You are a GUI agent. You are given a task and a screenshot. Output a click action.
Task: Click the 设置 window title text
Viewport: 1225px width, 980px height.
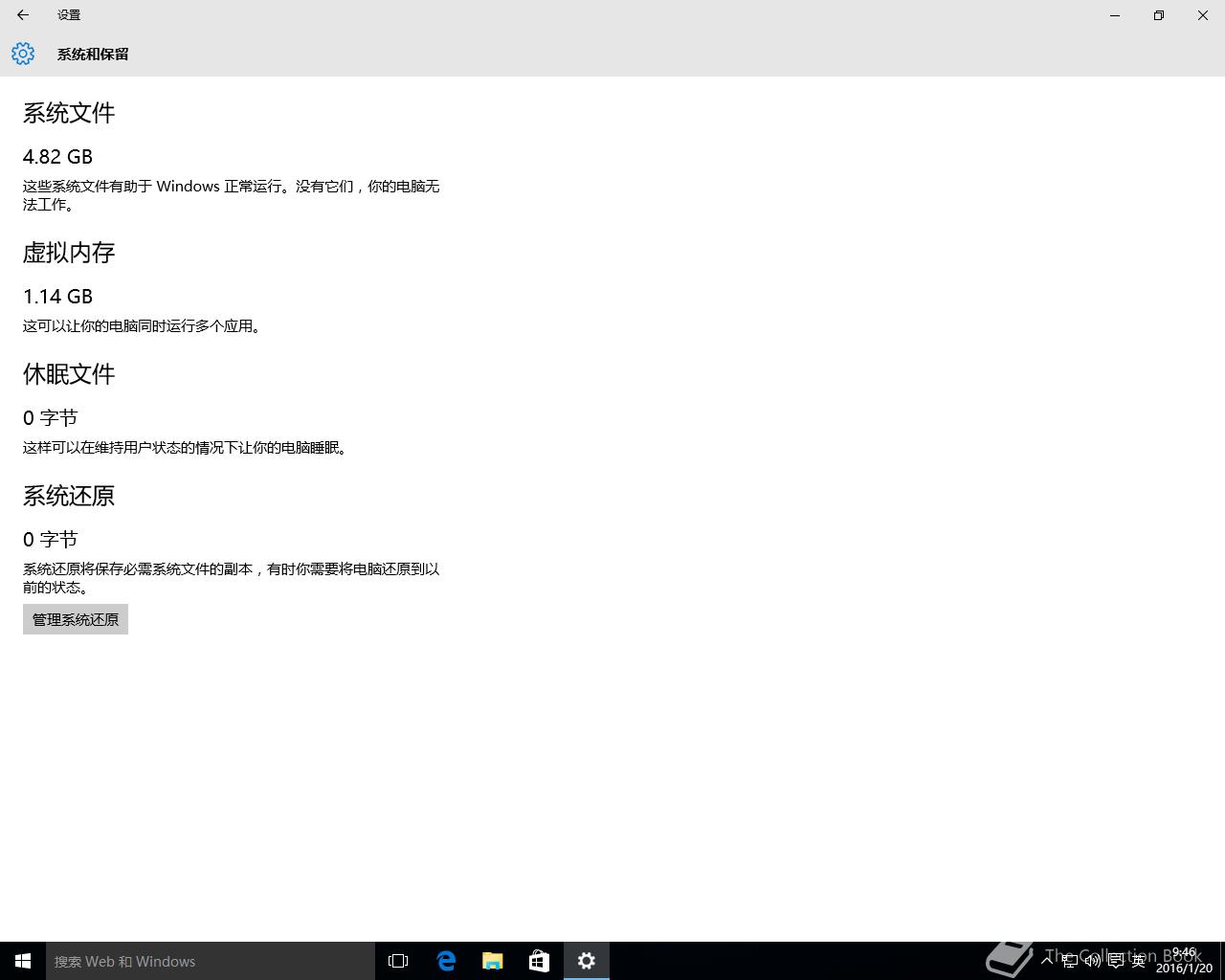(69, 15)
